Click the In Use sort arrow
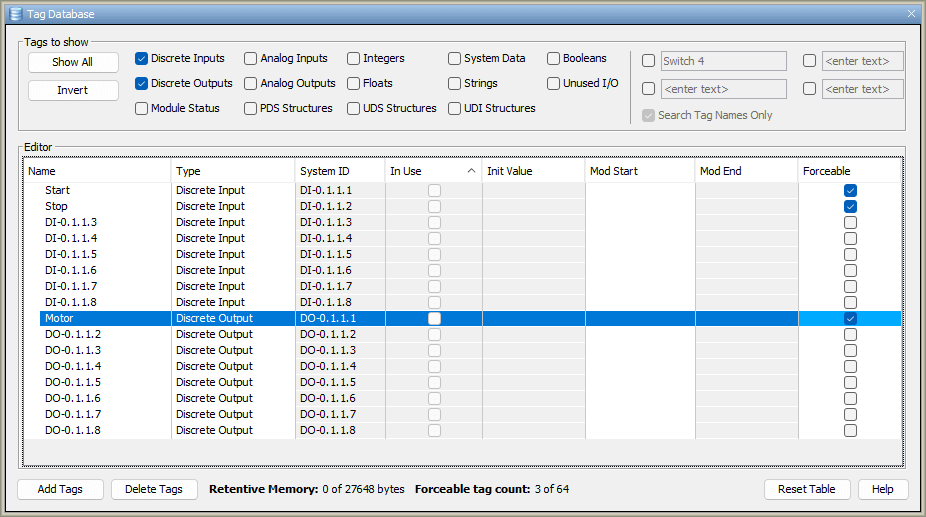This screenshot has width=926, height=517. click(x=471, y=171)
